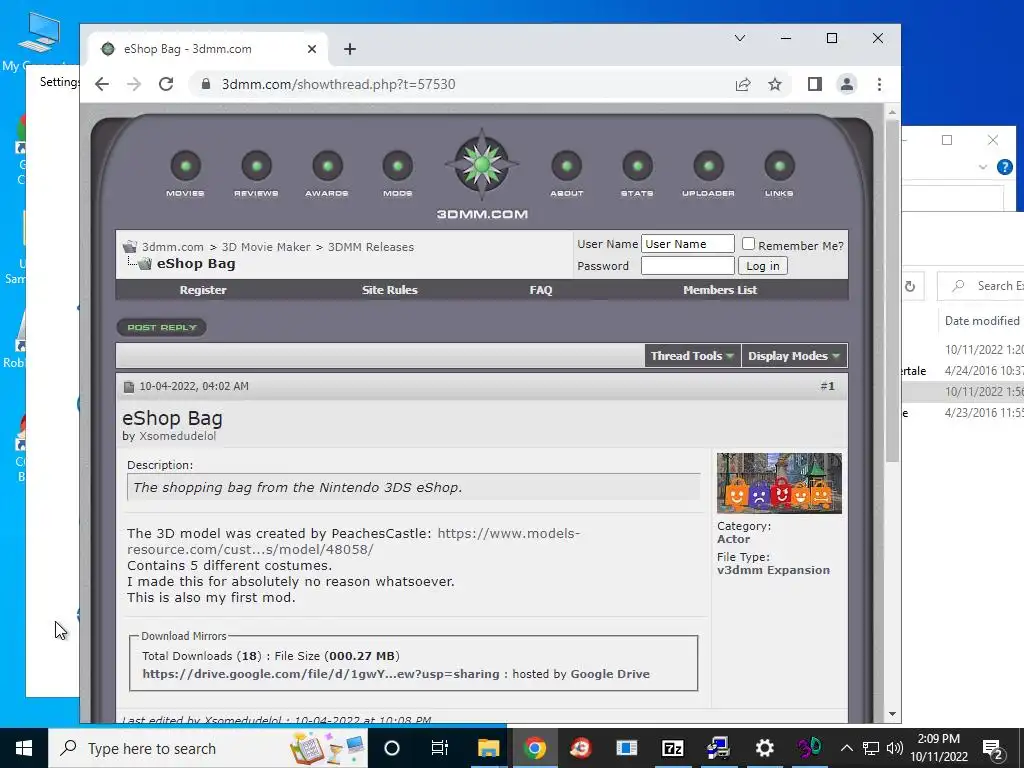This screenshot has height=768, width=1024.
Task: Click the Task View taskbar icon
Action: point(440,748)
